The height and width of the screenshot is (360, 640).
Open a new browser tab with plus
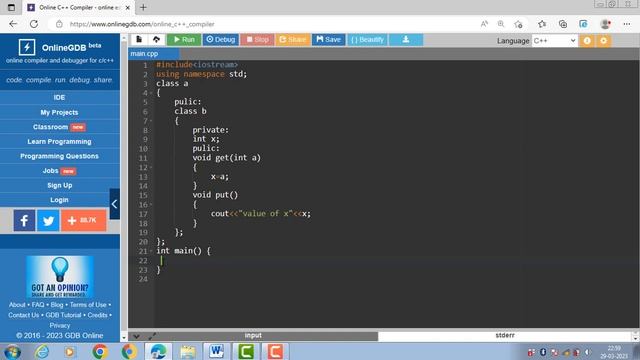pos(143,7)
